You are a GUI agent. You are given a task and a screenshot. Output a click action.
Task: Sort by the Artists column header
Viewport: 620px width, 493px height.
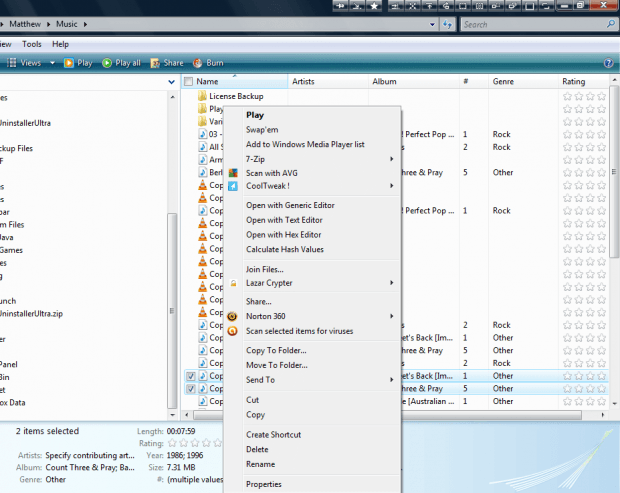pos(328,81)
